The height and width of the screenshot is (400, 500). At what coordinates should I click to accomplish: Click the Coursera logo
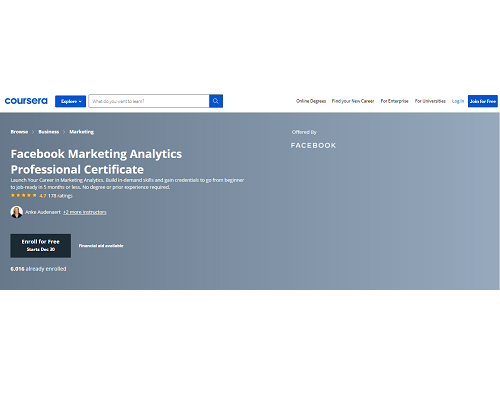click(26, 101)
